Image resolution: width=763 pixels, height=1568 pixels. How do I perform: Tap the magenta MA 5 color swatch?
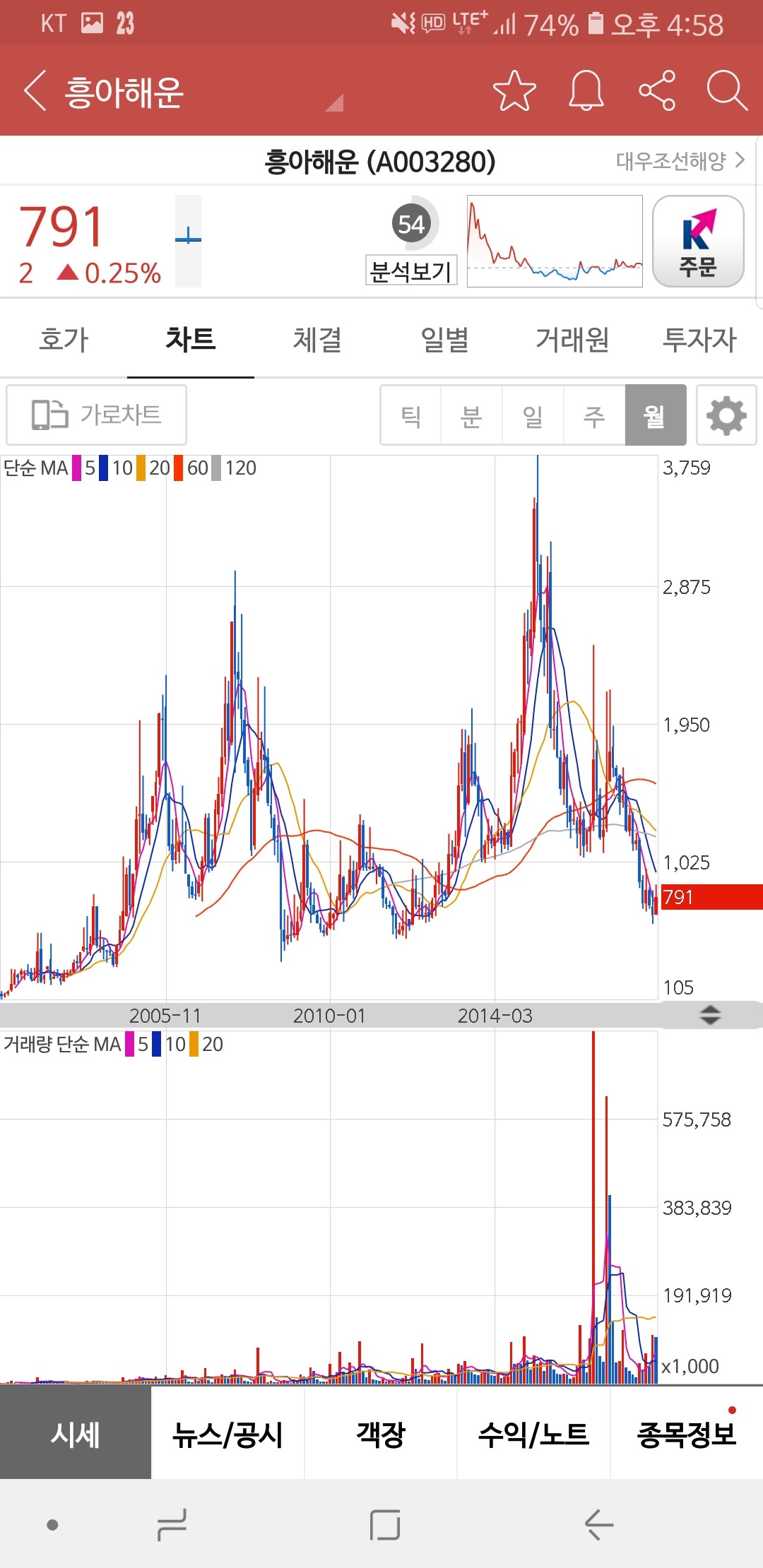pos(77,468)
